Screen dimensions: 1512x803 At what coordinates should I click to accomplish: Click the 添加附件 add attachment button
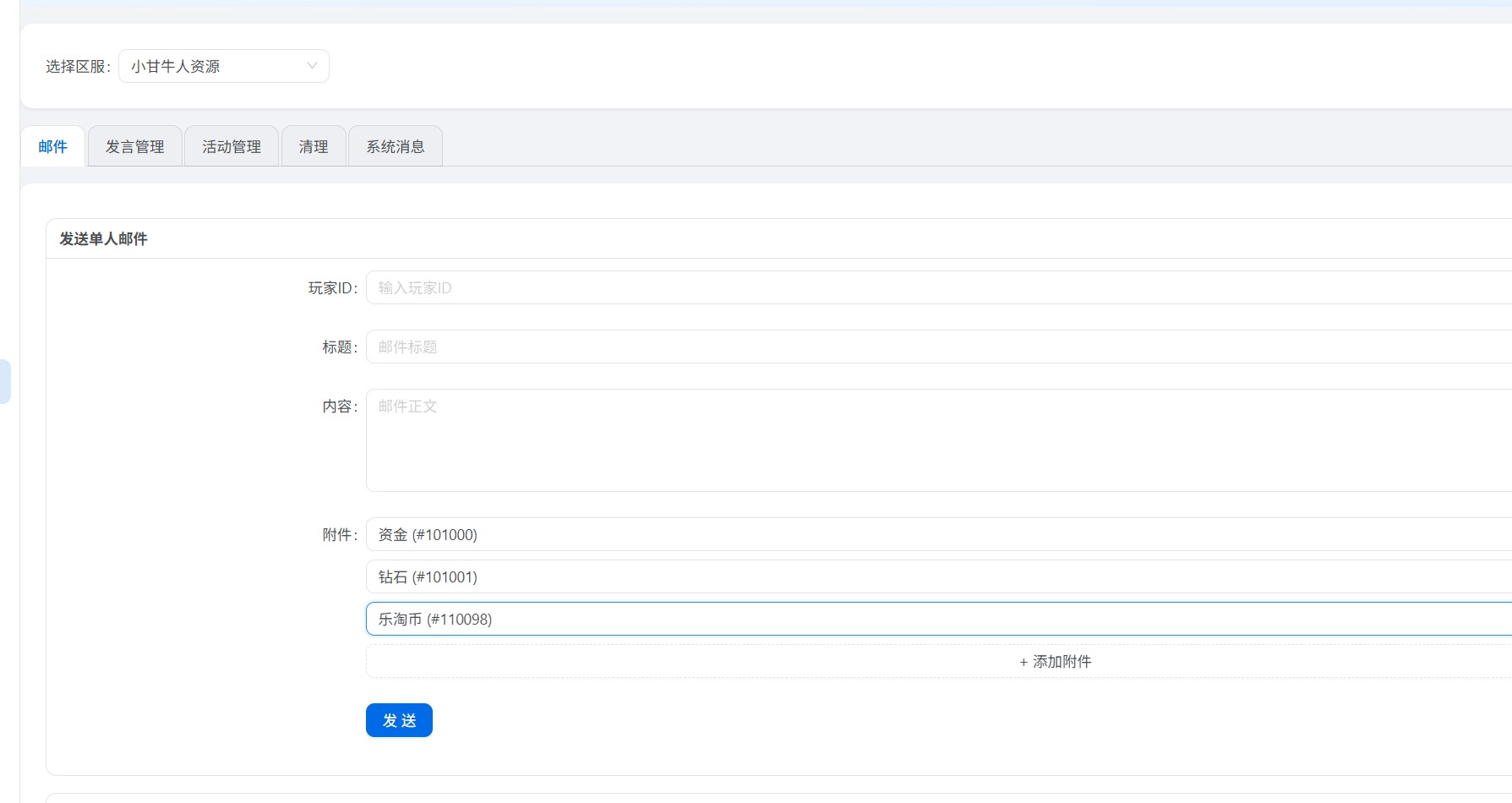tap(939, 661)
